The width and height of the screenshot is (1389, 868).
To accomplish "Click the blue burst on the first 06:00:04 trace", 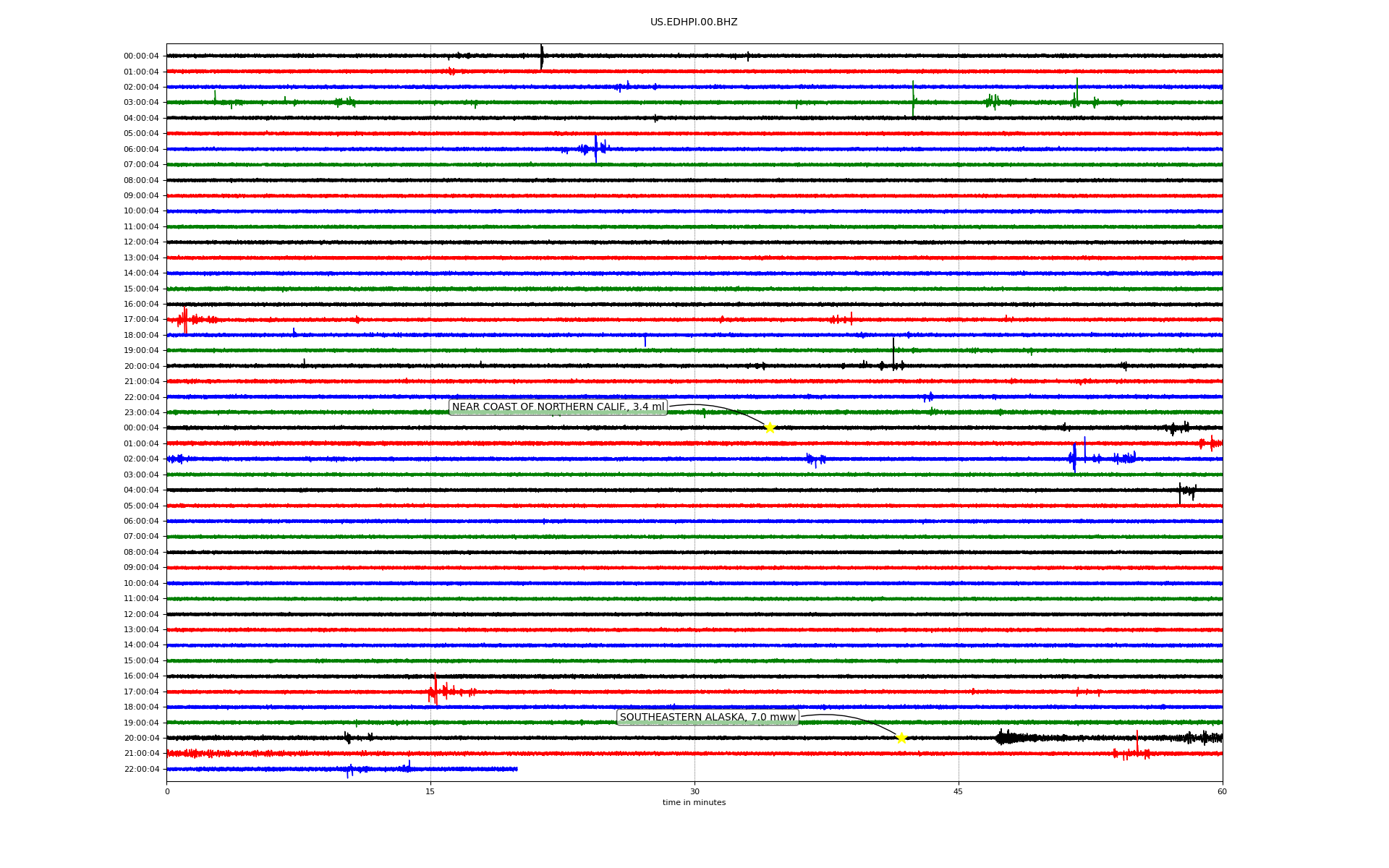I will 595,149.
